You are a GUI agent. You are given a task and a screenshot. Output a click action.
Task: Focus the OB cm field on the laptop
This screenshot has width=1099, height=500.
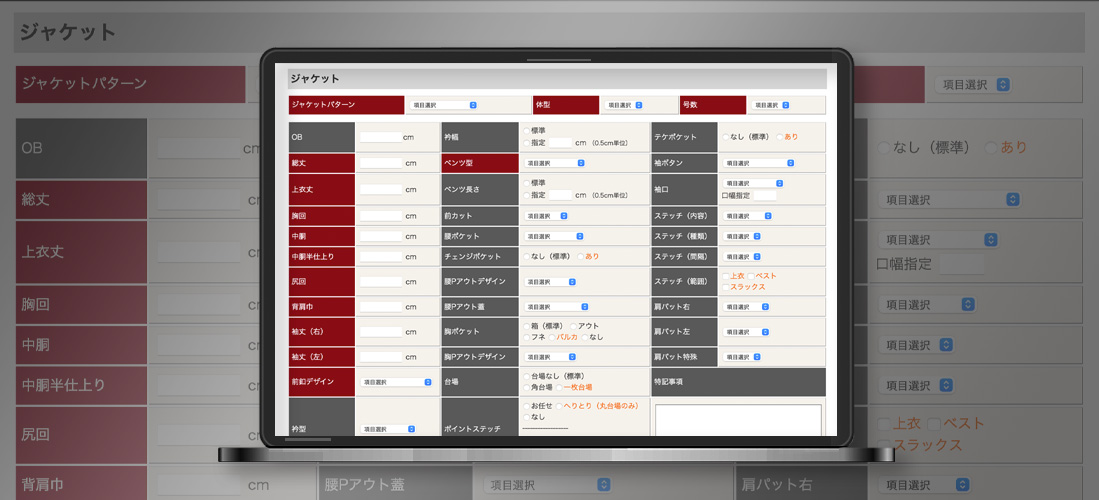coord(381,137)
